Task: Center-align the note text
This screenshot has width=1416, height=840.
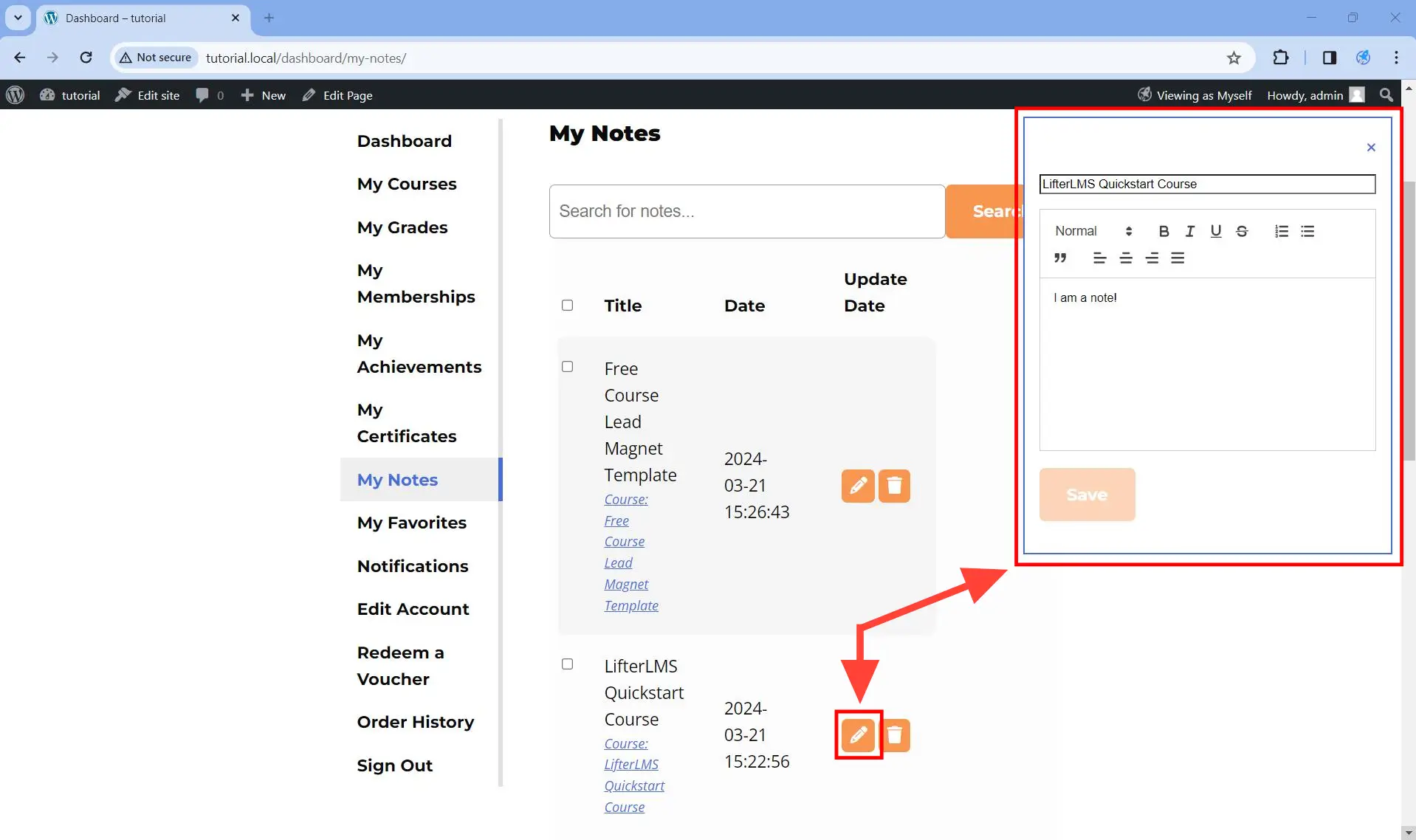Action: pos(1126,258)
